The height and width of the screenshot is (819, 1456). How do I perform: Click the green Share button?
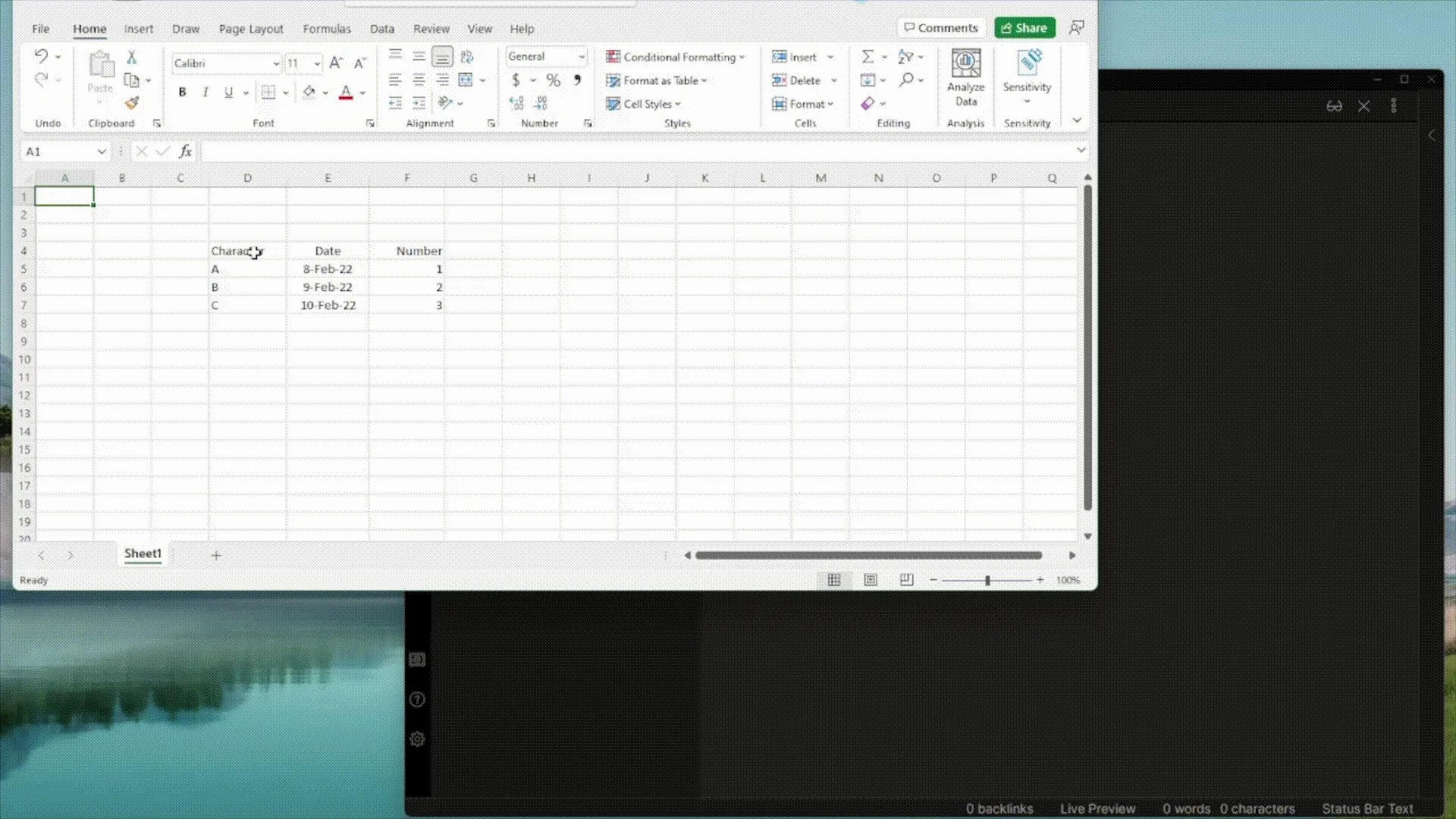pyautogui.click(x=1025, y=28)
